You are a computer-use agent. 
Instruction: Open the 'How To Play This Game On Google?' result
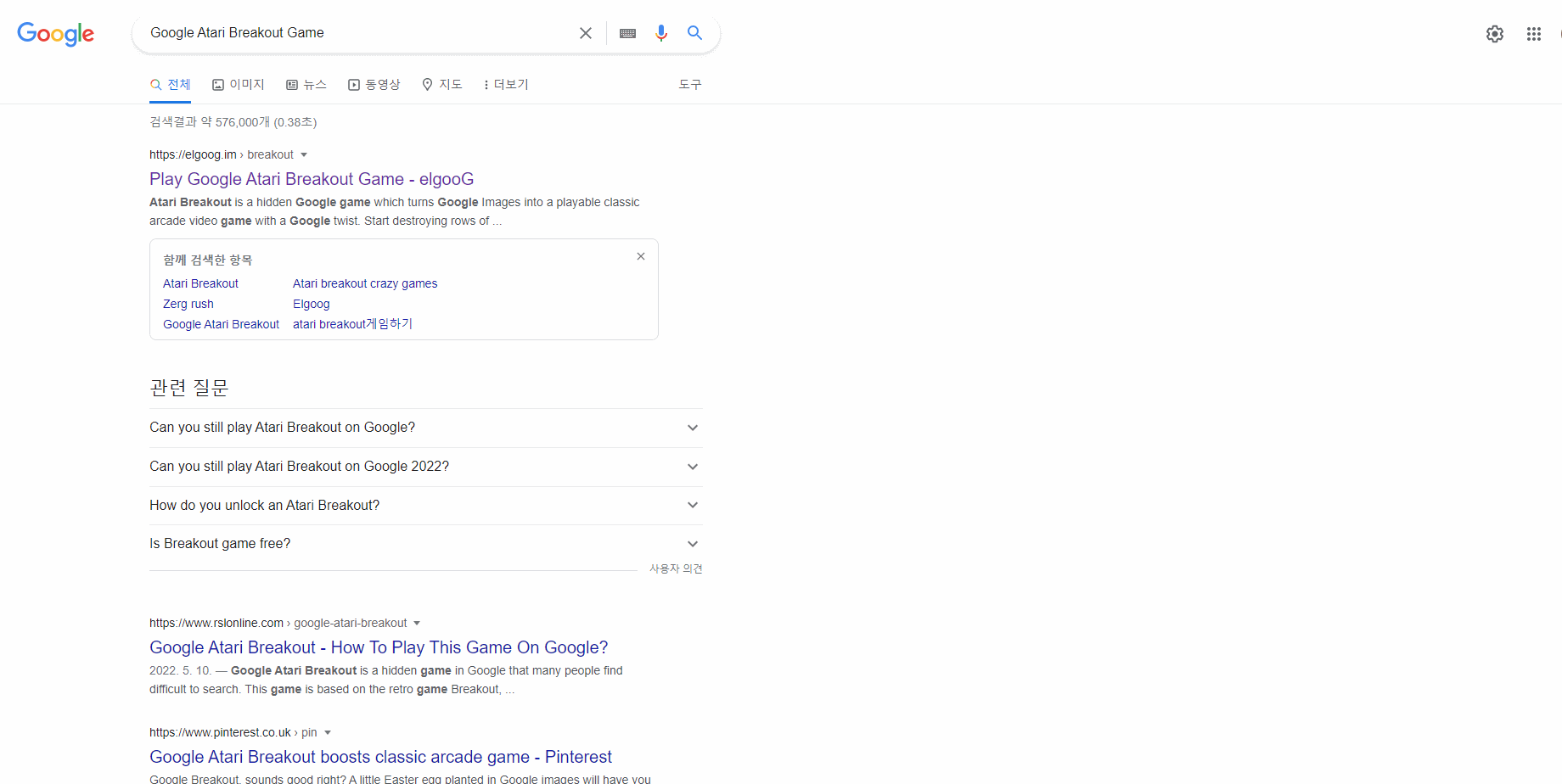[x=379, y=647]
